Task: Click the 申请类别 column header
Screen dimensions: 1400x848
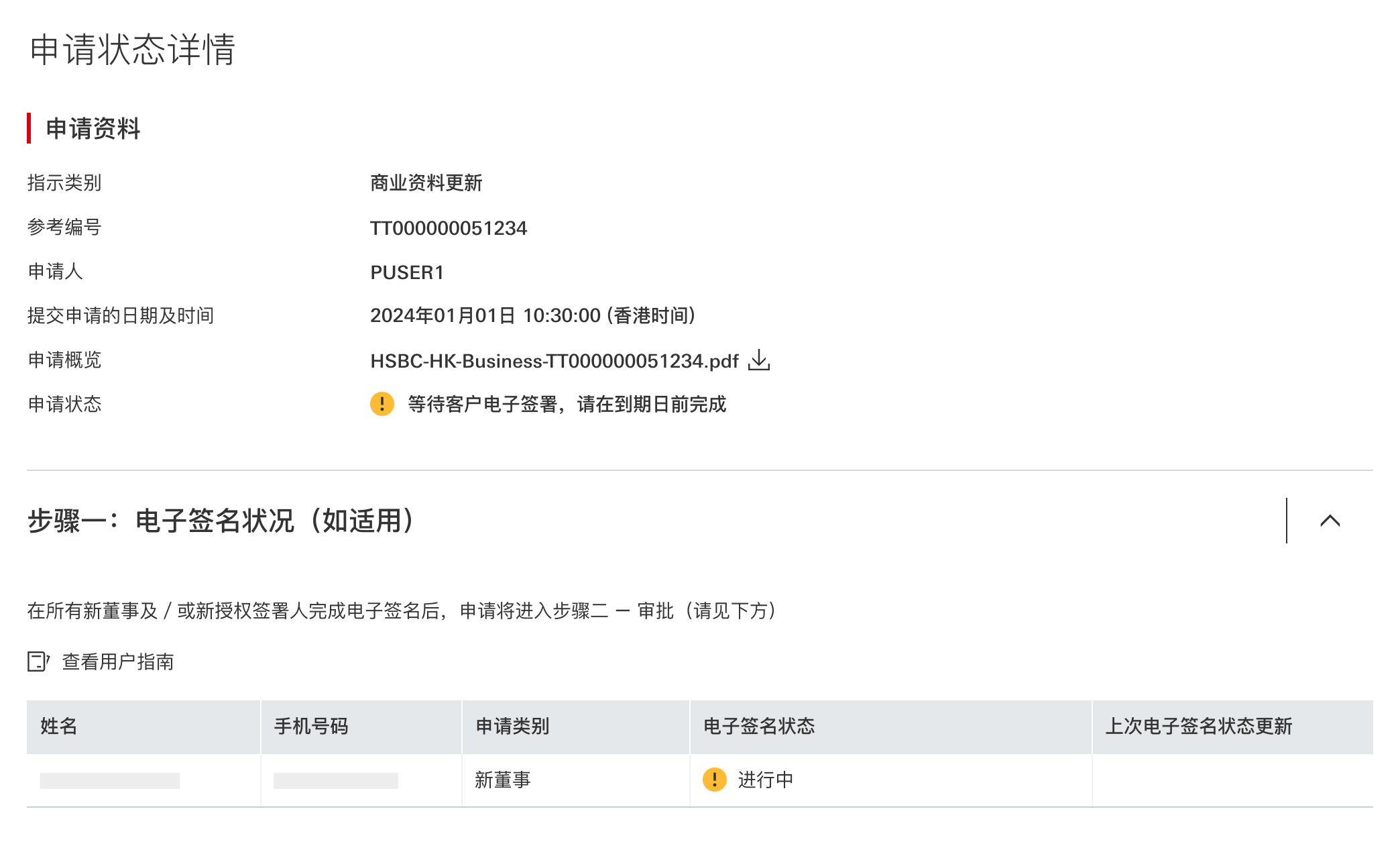Action: click(x=512, y=726)
